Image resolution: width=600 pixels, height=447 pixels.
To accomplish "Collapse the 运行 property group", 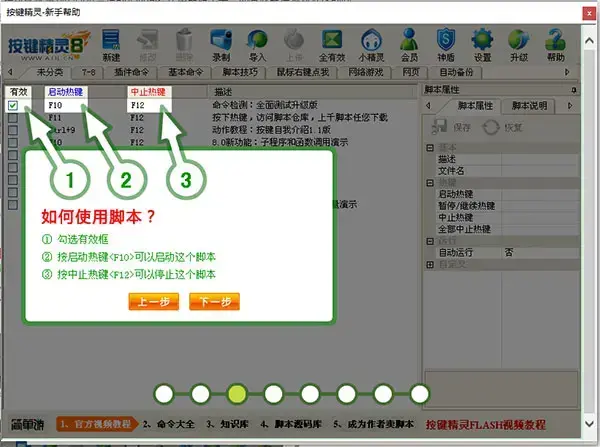I will tap(430, 241).
